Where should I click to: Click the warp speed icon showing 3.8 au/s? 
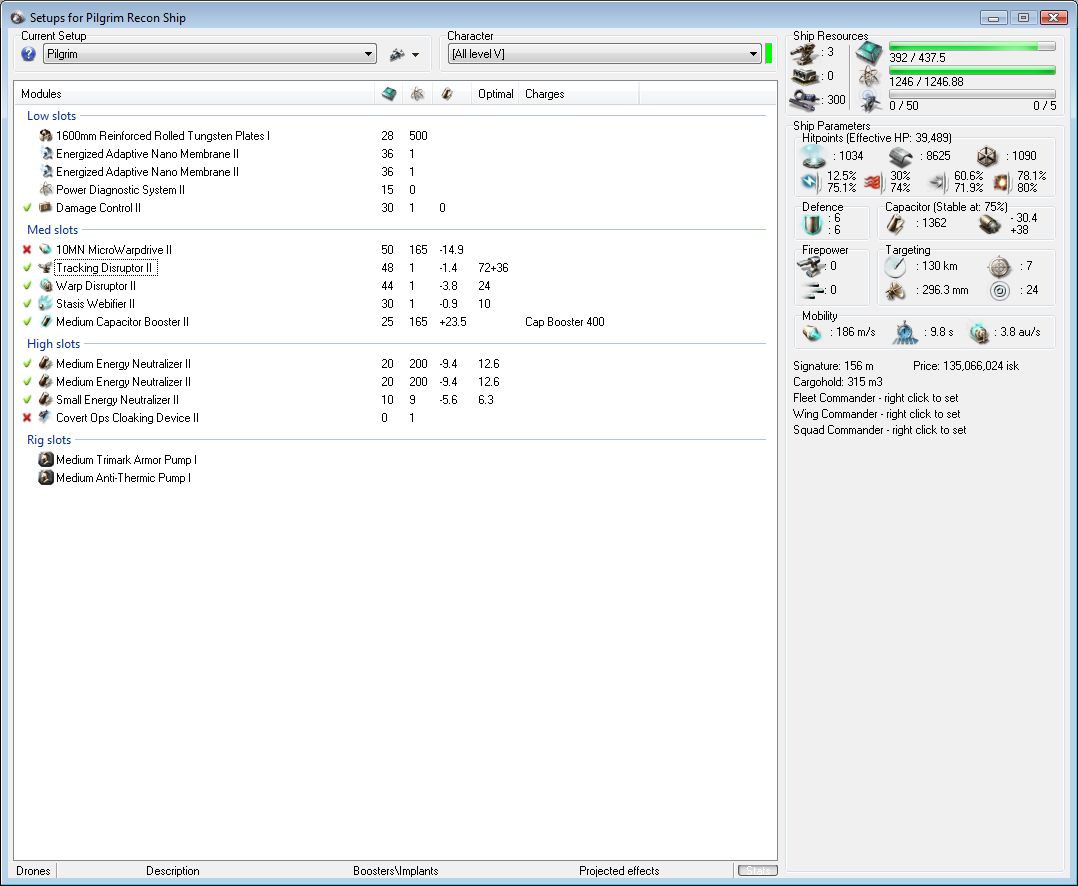click(x=979, y=333)
